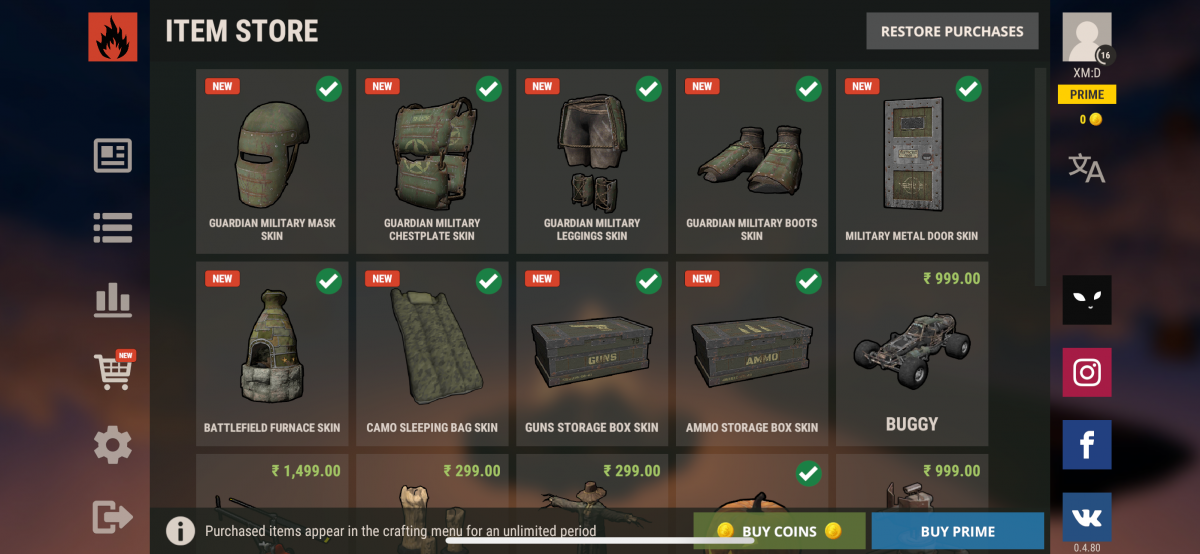This screenshot has height=554, width=1200.
Task: Click the info icon beside purchase notice
Action: tap(180, 530)
